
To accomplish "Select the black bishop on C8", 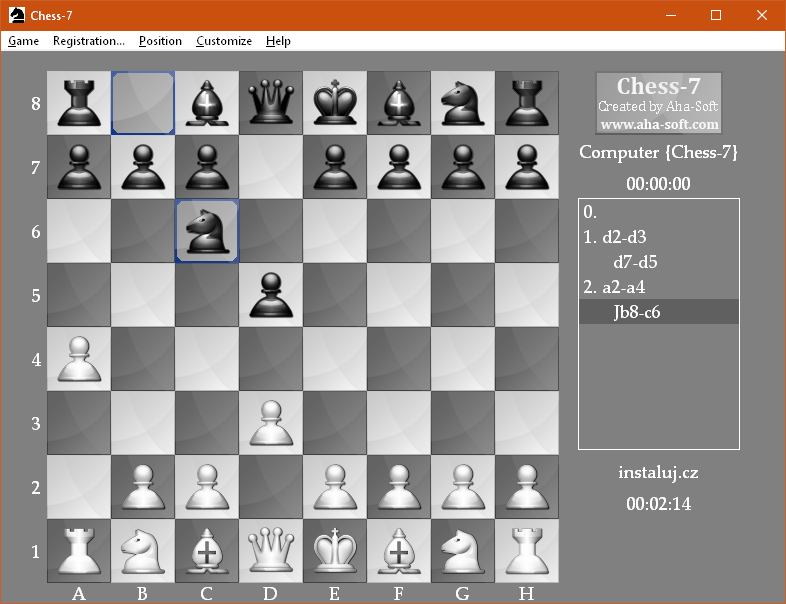I will [207, 103].
